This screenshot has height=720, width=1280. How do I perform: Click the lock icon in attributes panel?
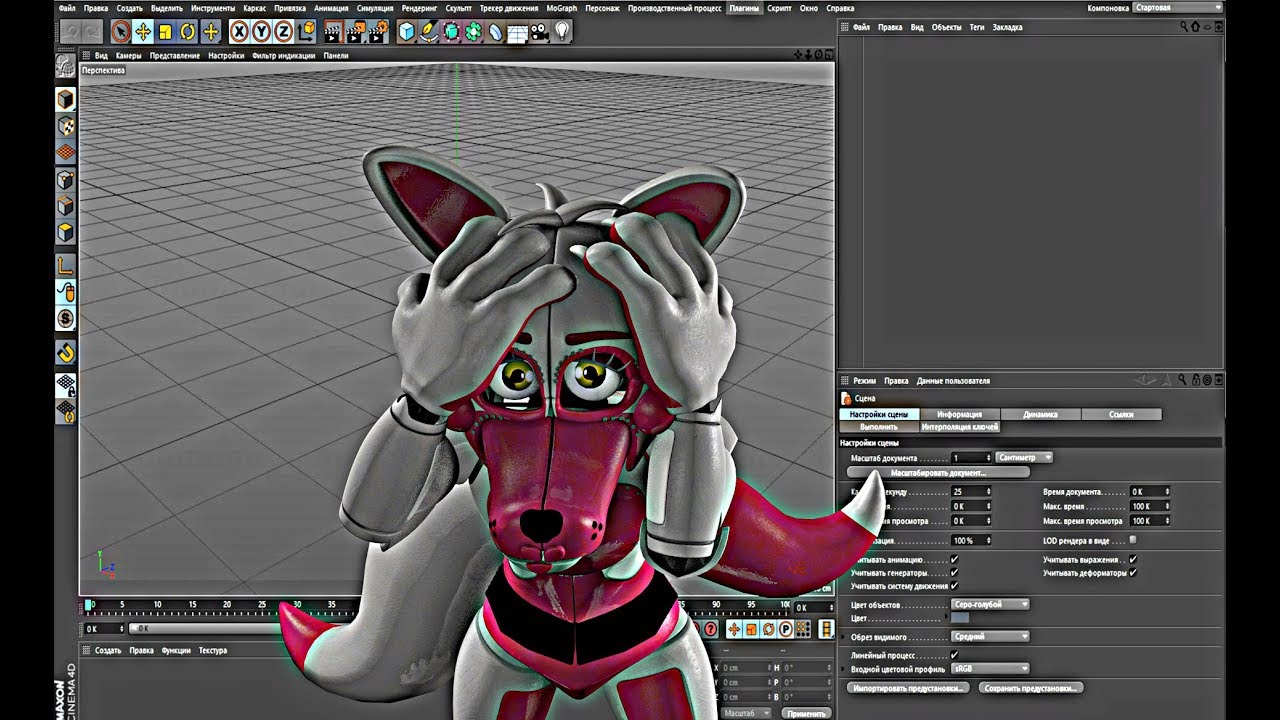tap(1194, 380)
